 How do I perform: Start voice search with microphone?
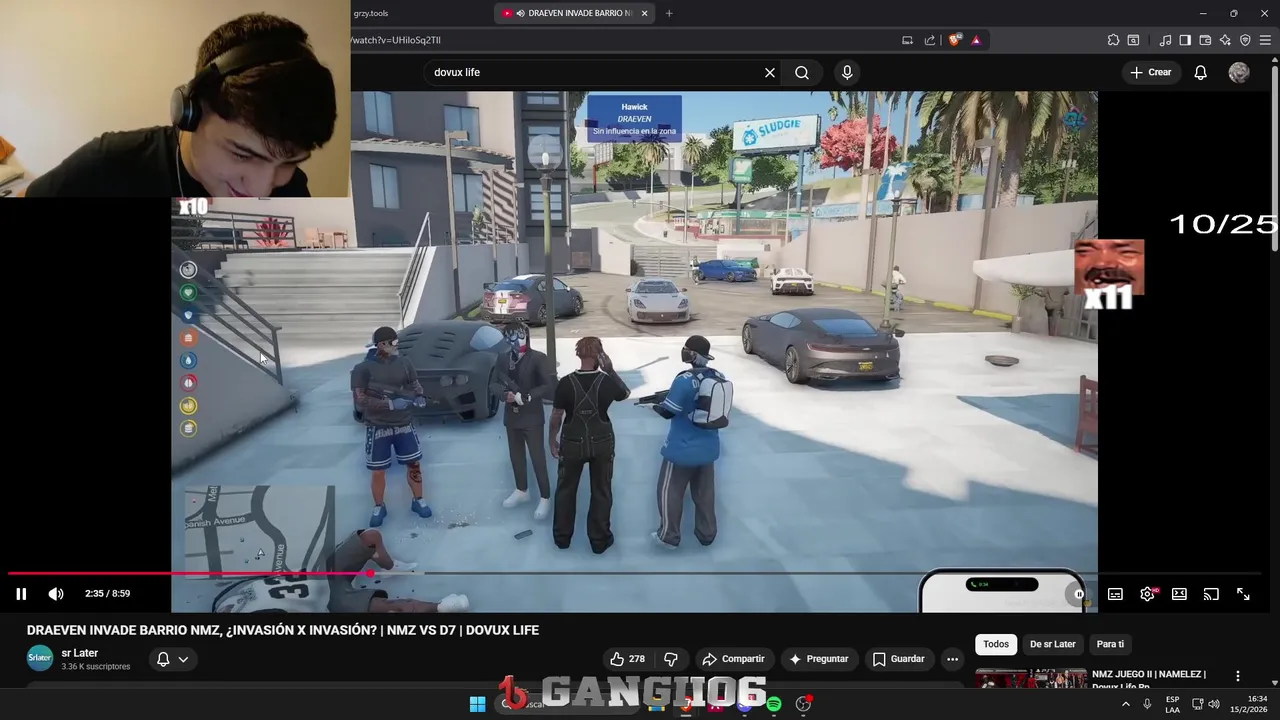coord(847,72)
